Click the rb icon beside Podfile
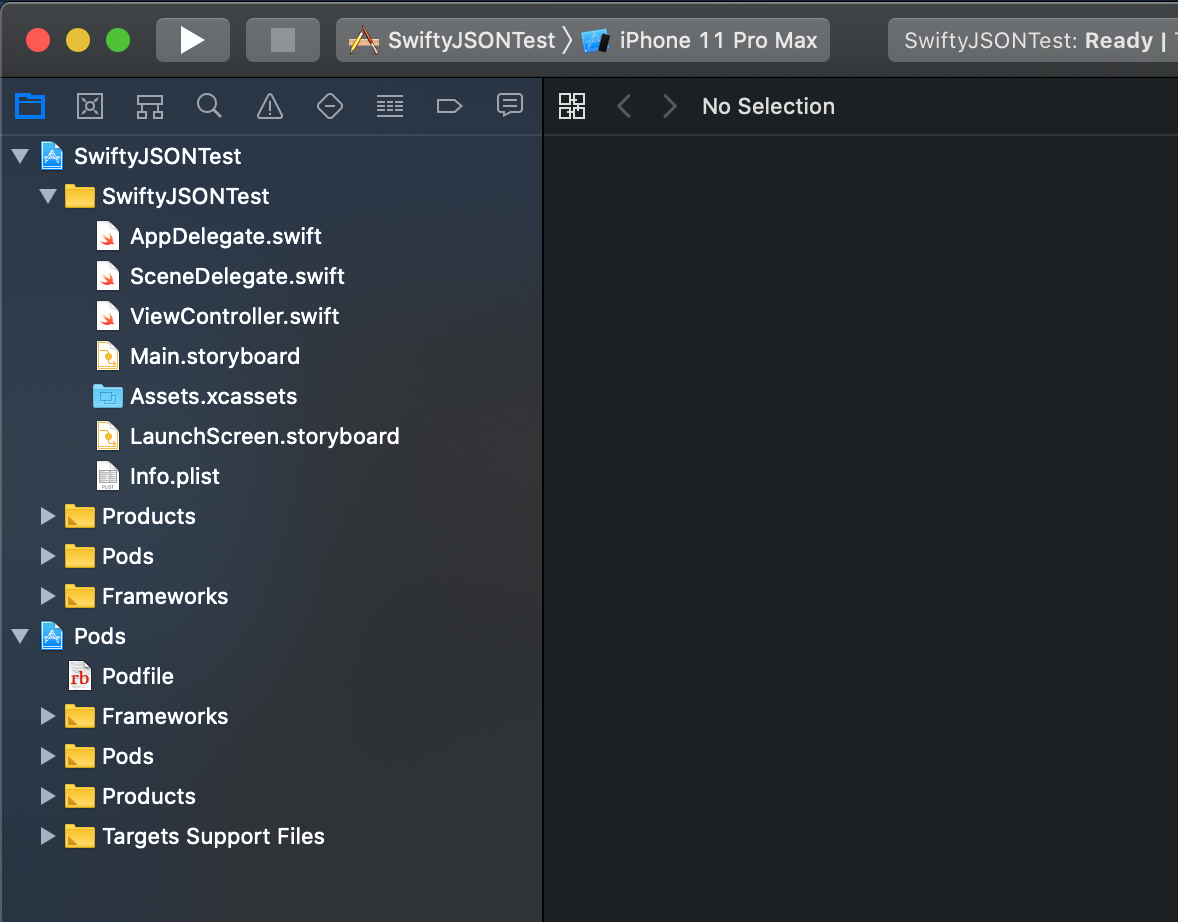The height and width of the screenshot is (922, 1178). click(80, 676)
